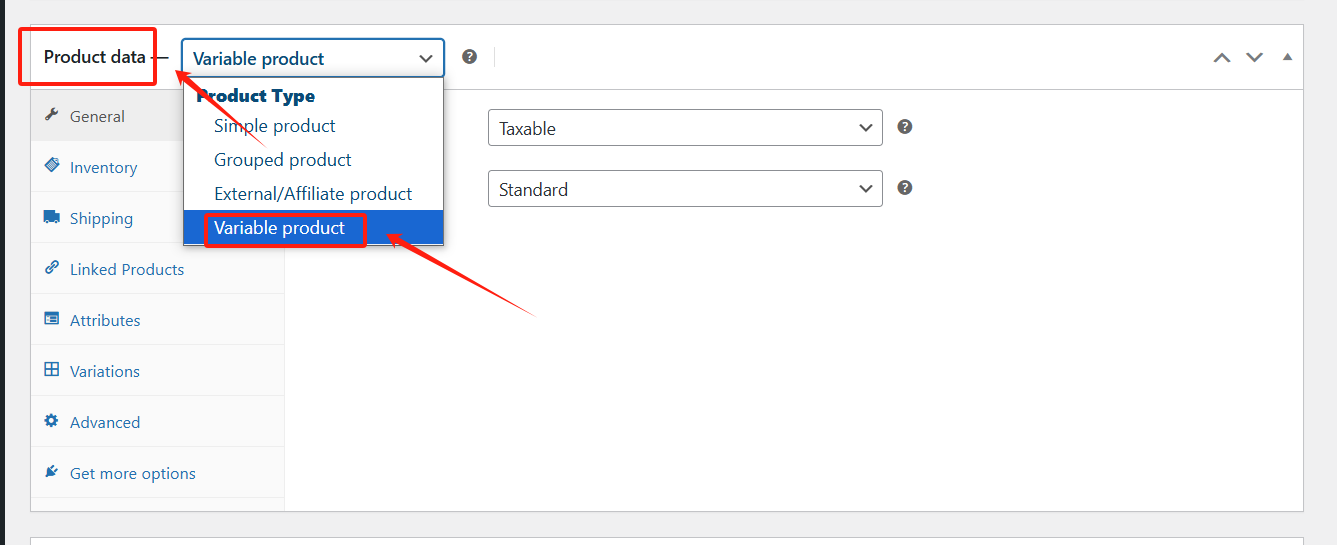Expand the Standard tax class dropdown

pos(685,189)
